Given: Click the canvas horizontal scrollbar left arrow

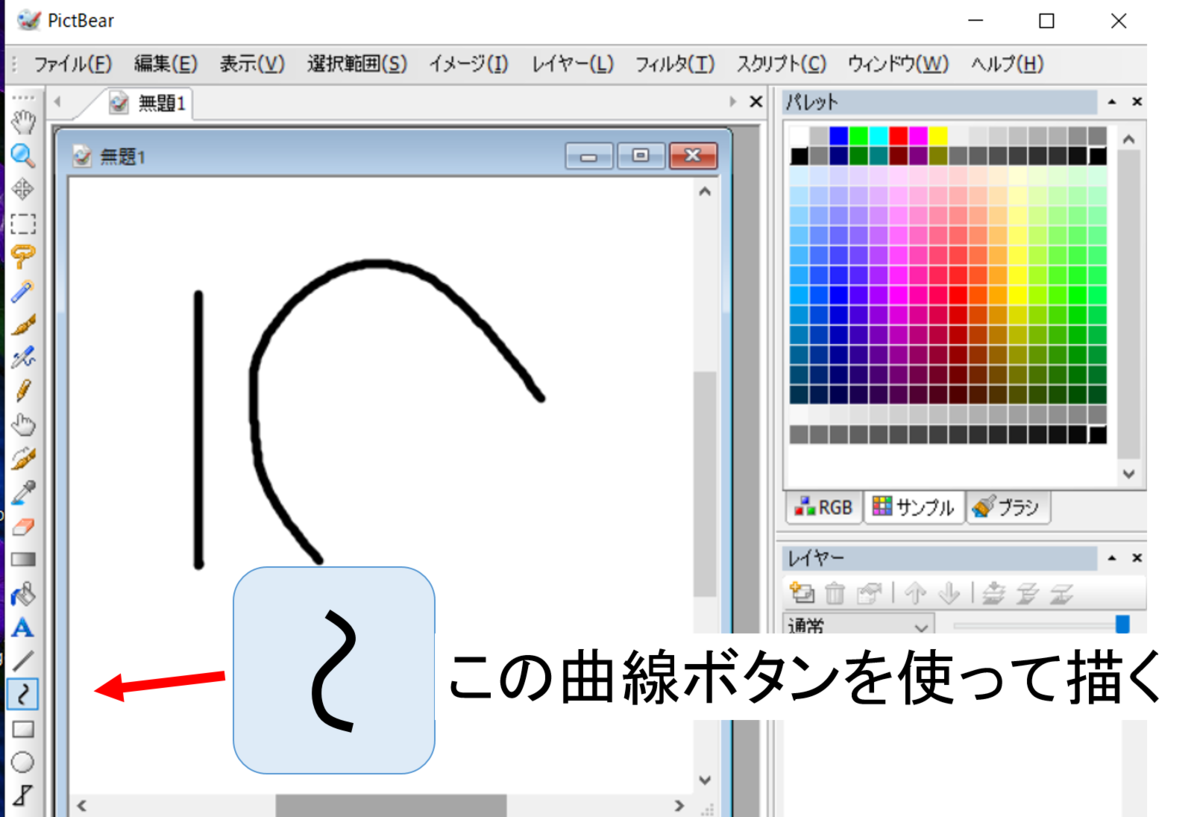Looking at the screenshot, I should (x=82, y=806).
